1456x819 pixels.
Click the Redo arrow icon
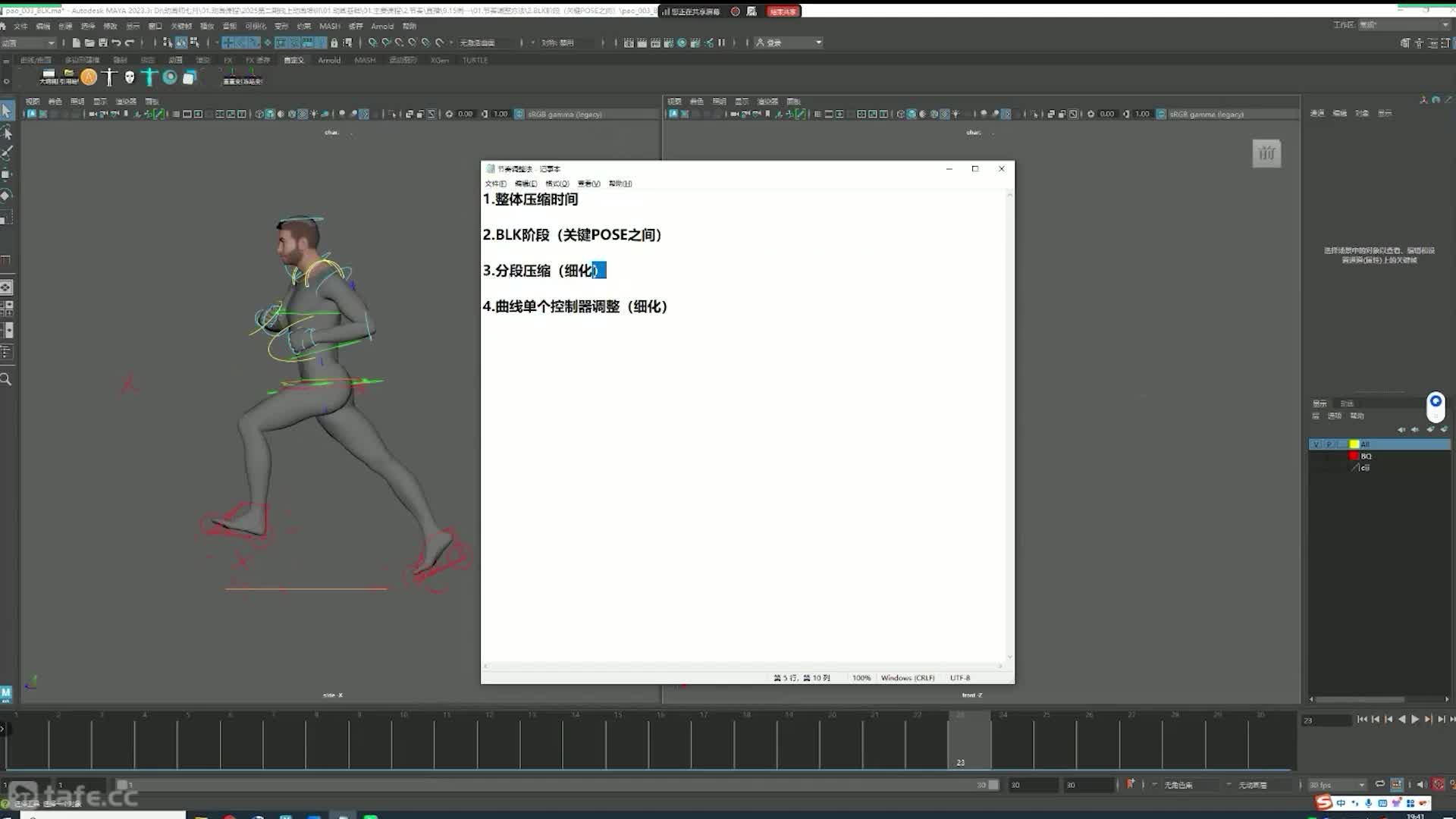tap(130, 42)
